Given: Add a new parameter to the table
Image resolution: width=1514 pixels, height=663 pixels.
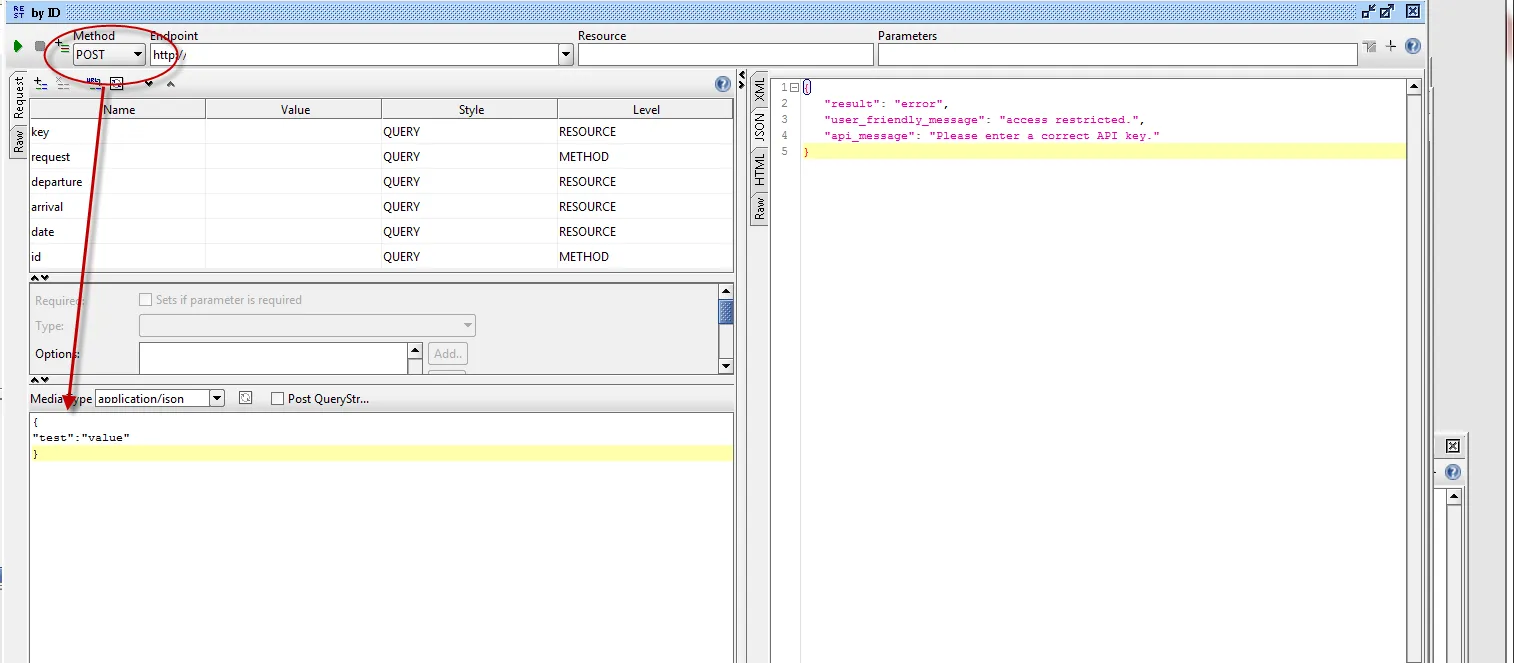Looking at the screenshot, I should (x=41, y=84).
